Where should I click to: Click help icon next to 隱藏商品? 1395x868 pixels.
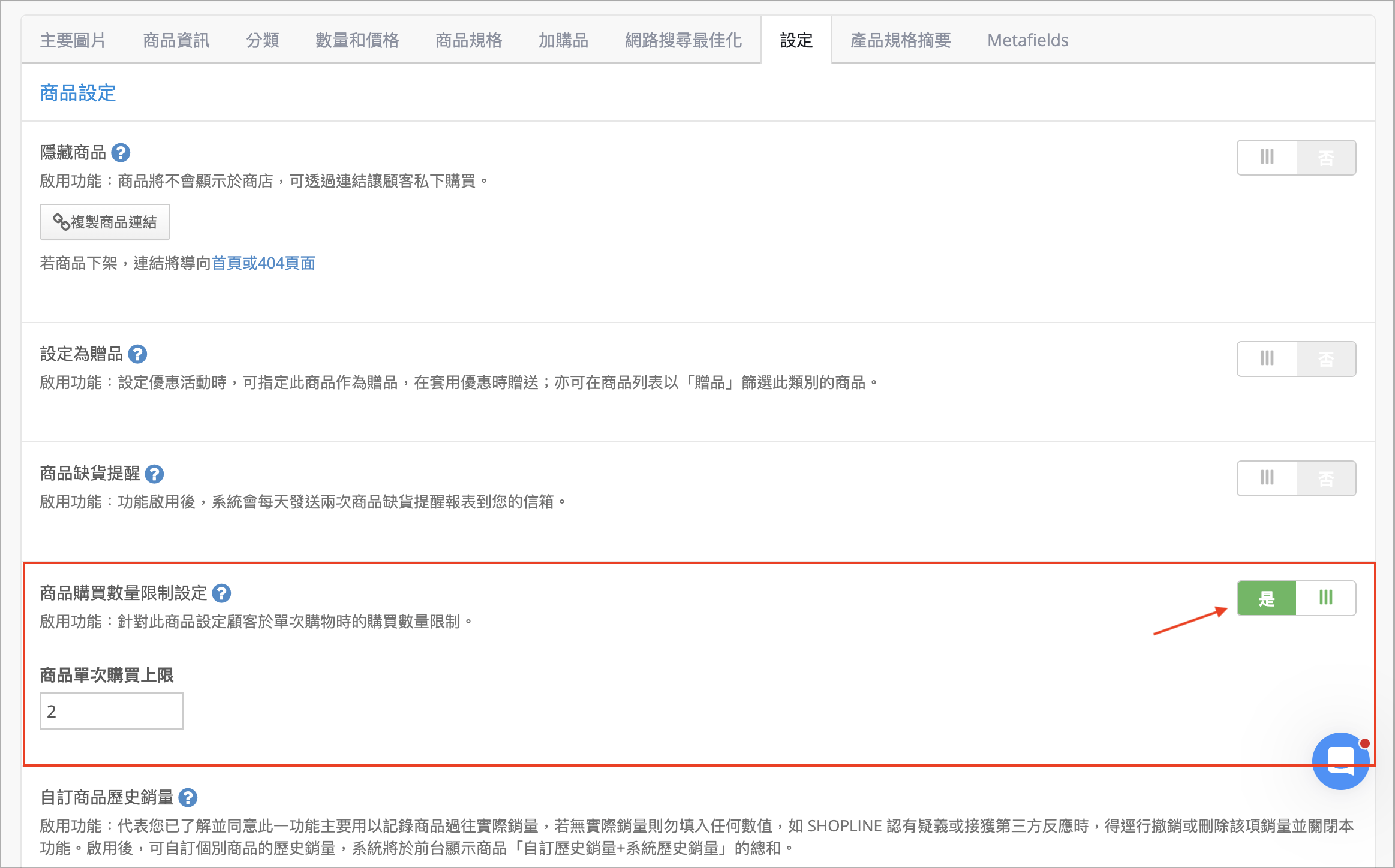point(121,153)
